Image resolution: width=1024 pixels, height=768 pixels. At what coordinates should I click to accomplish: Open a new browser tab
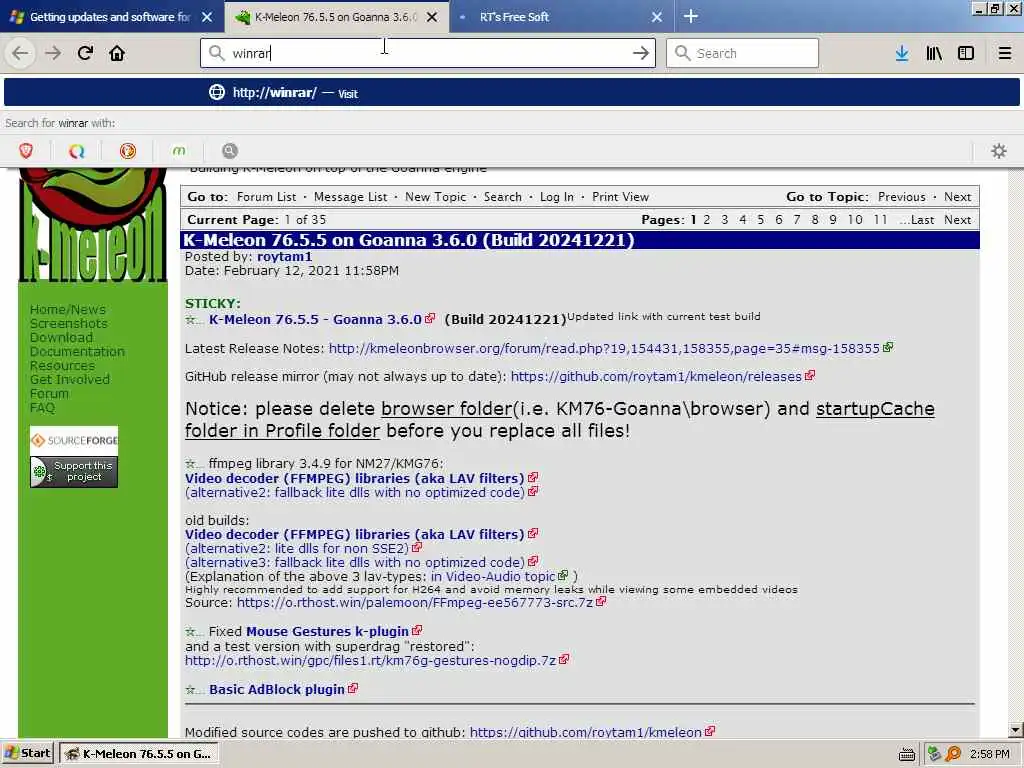(x=691, y=16)
